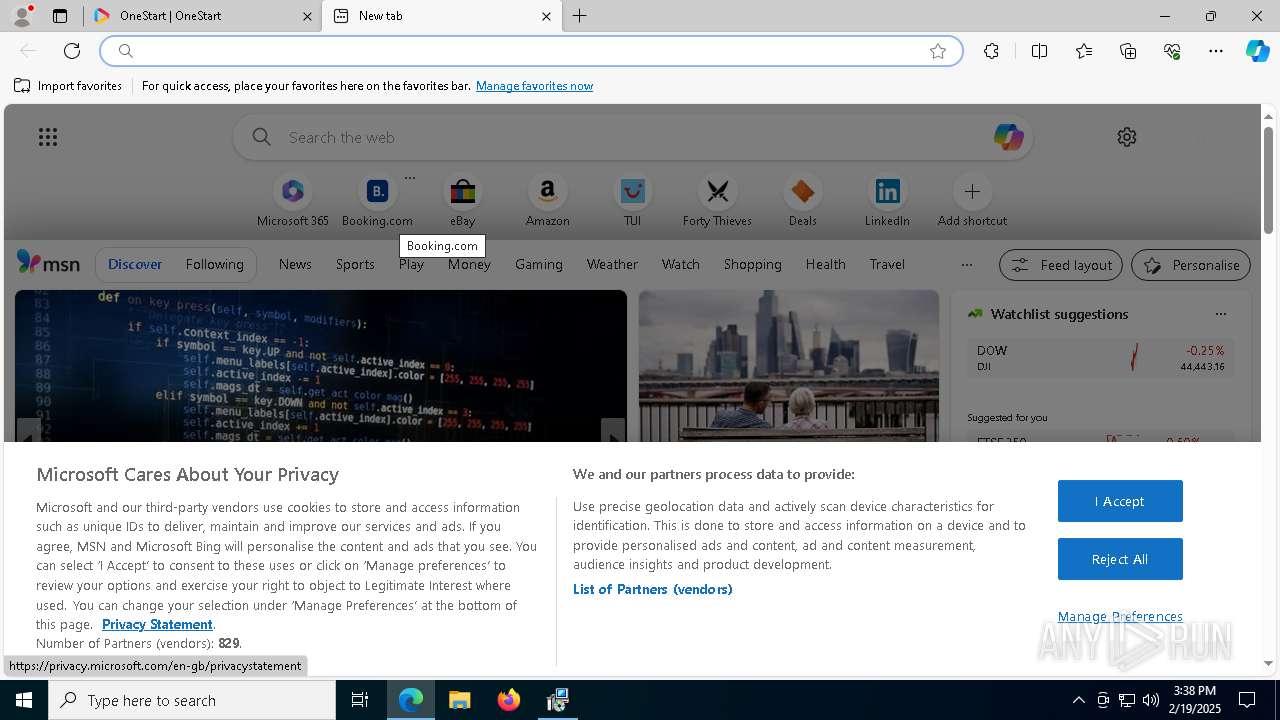Open the Favorites list icon
1280x720 pixels.
(1084, 51)
